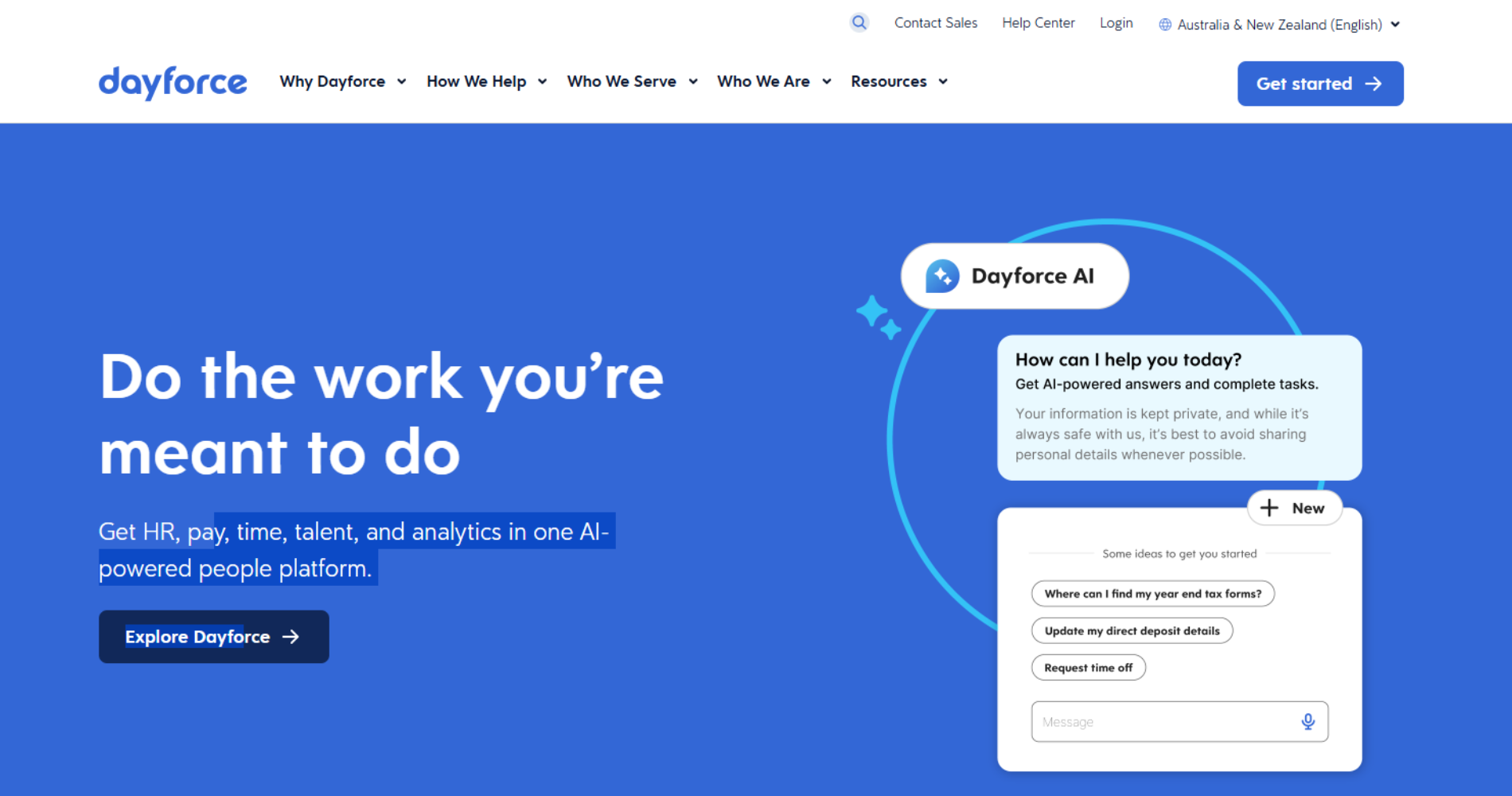Open the Help Center
1512x796 pixels.
(x=1038, y=22)
